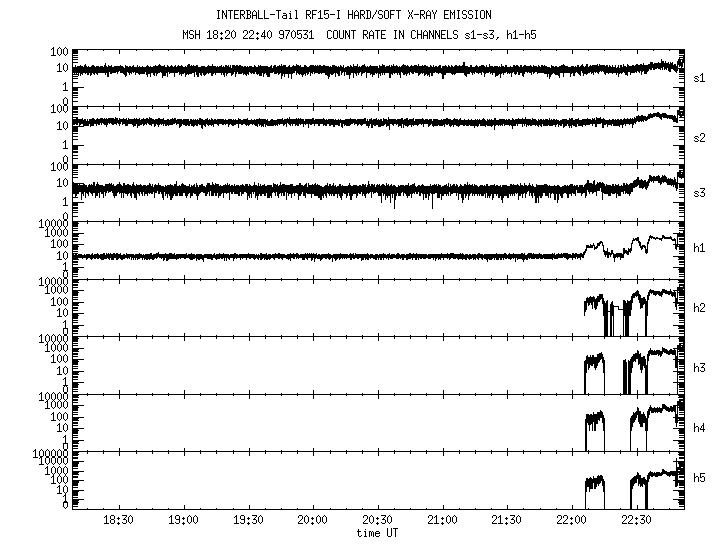Click the 21:00 time tick label
This screenshot has width=720, height=550.
coord(442,521)
